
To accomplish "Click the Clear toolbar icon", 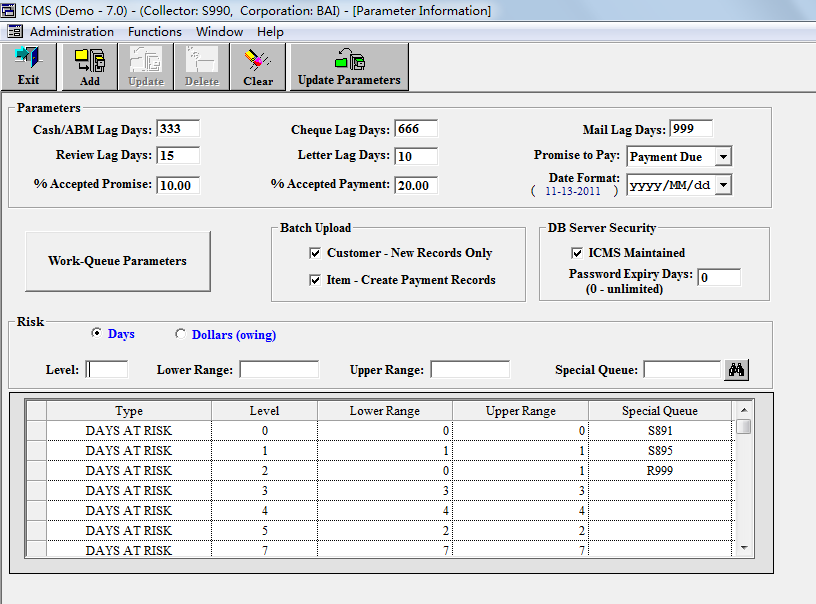I will (x=258, y=67).
